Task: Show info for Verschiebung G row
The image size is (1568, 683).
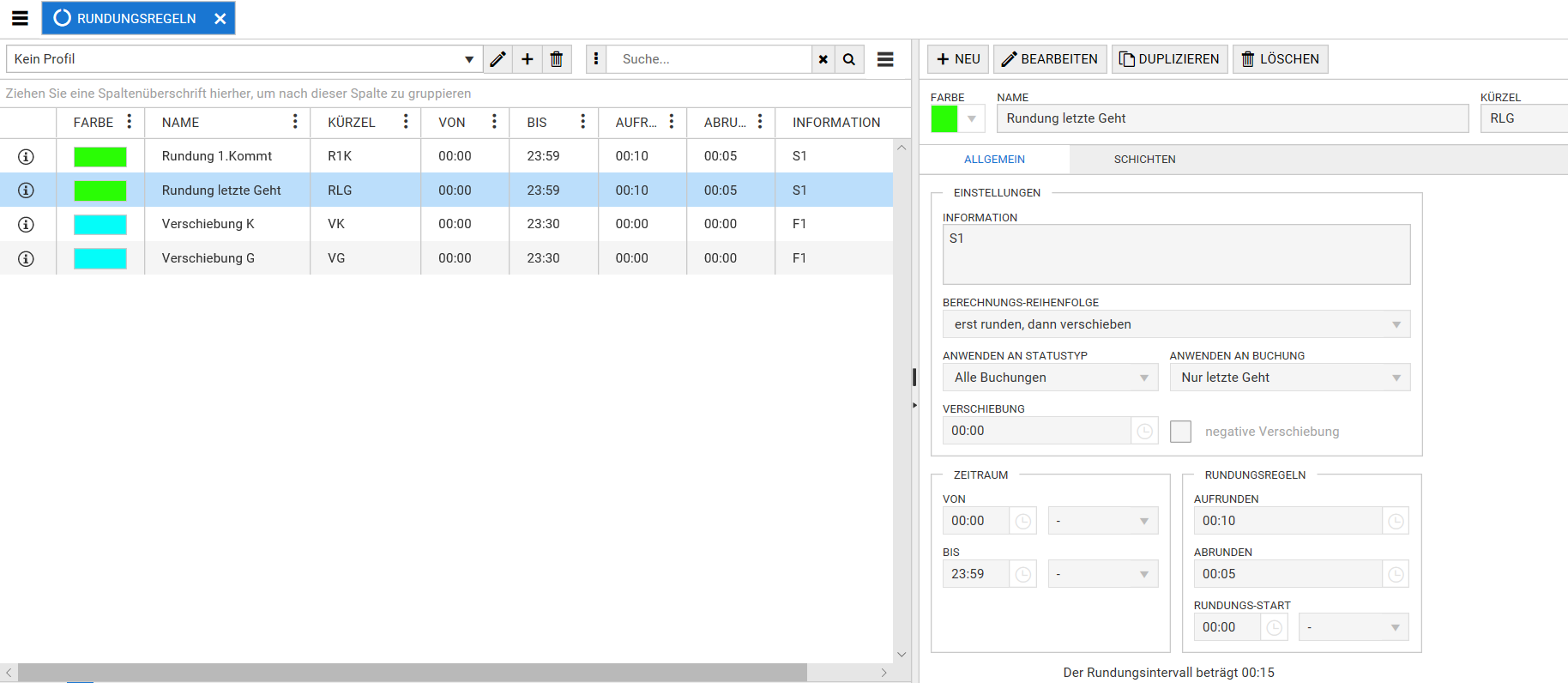Action: [x=27, y=258]
